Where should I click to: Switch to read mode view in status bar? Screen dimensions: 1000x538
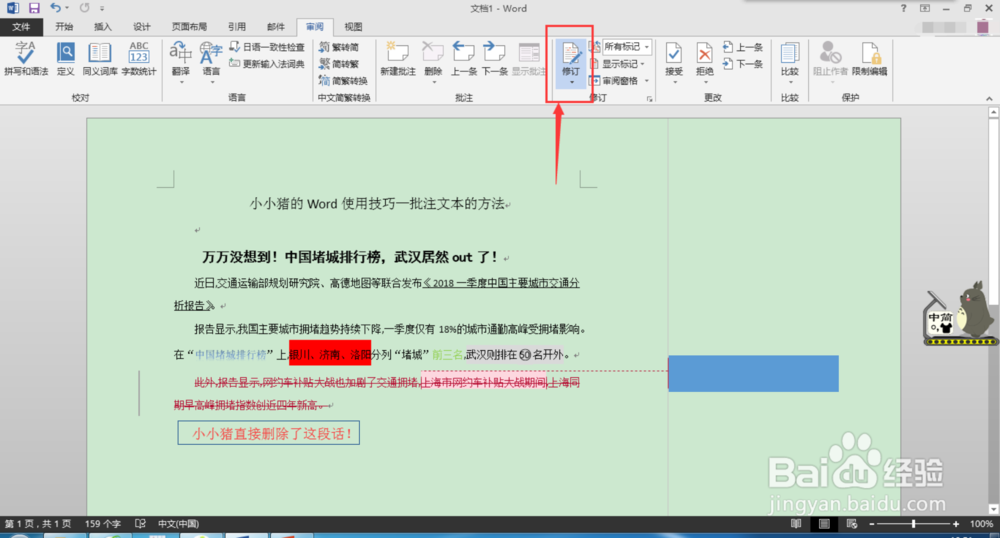(796, 524)
